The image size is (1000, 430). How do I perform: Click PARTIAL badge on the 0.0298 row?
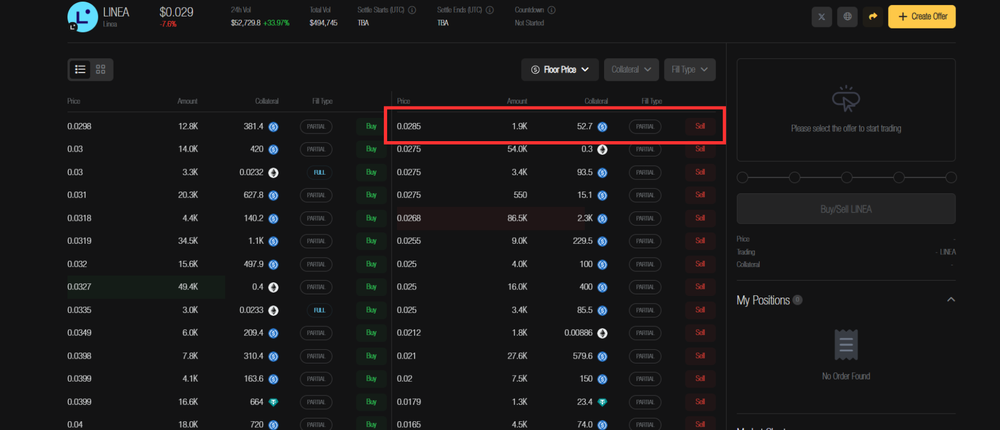(316, 126)
